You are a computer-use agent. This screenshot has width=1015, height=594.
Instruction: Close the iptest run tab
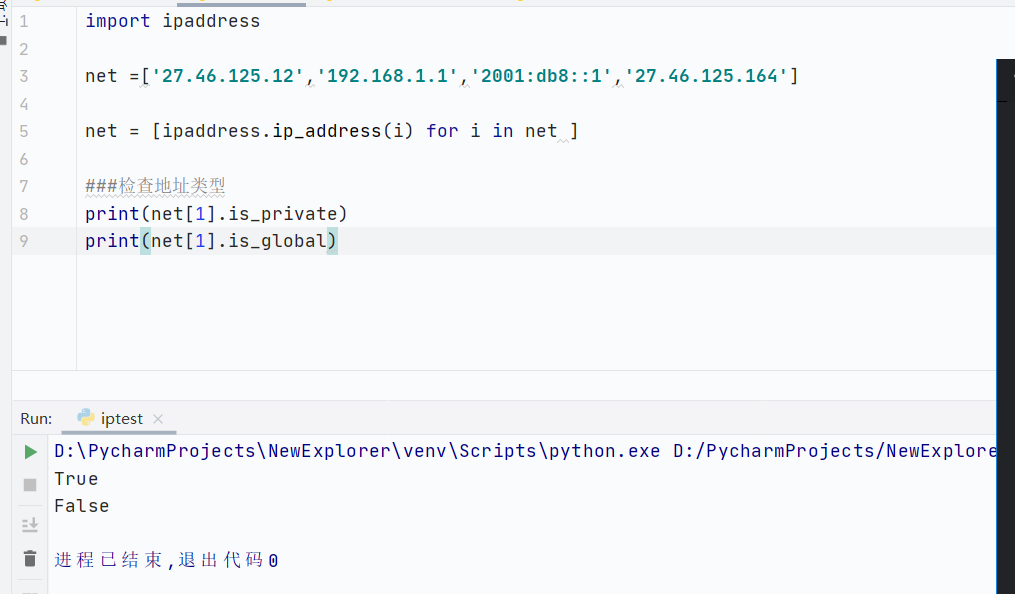(158, 419)
